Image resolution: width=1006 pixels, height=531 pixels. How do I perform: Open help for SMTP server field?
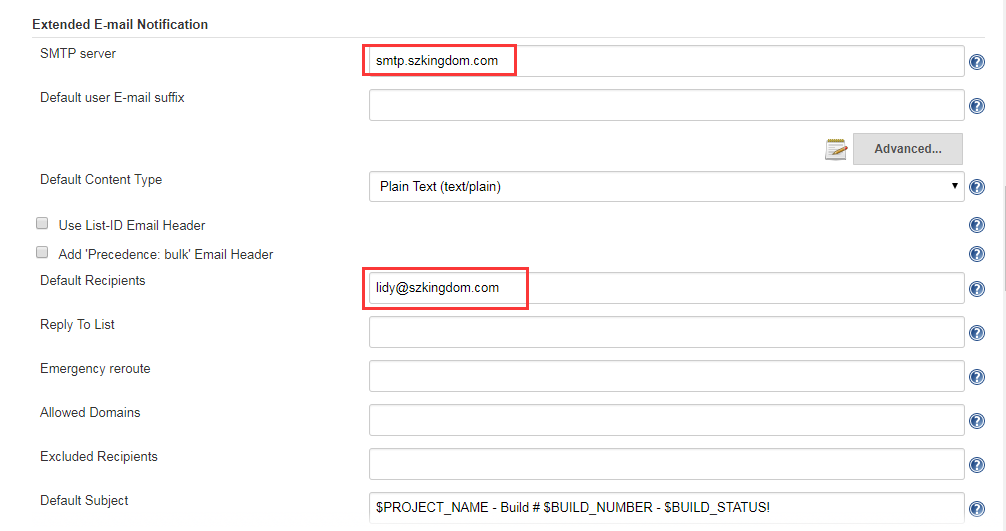coord(976,62)
